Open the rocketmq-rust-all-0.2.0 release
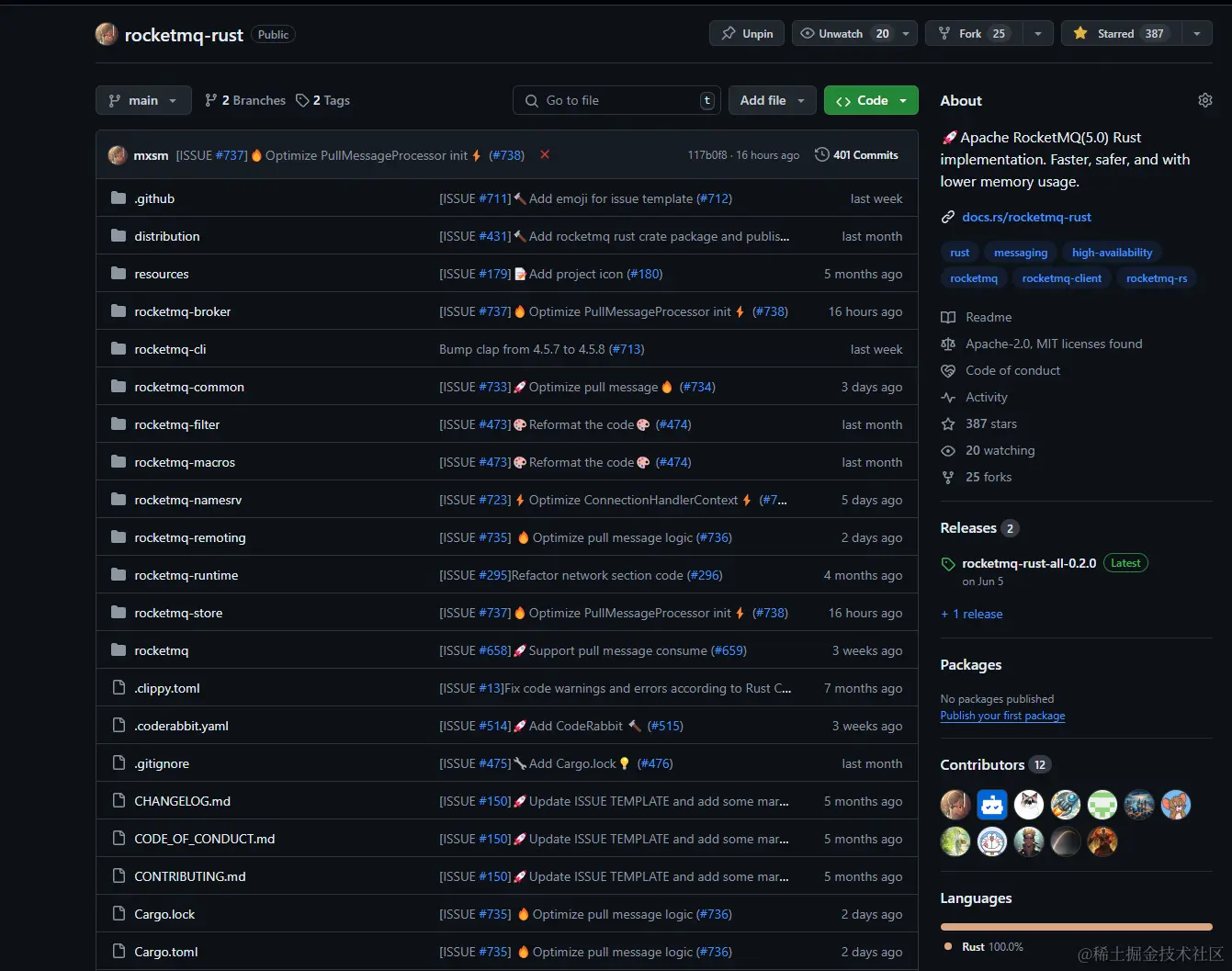 [x=1029, y=563]
